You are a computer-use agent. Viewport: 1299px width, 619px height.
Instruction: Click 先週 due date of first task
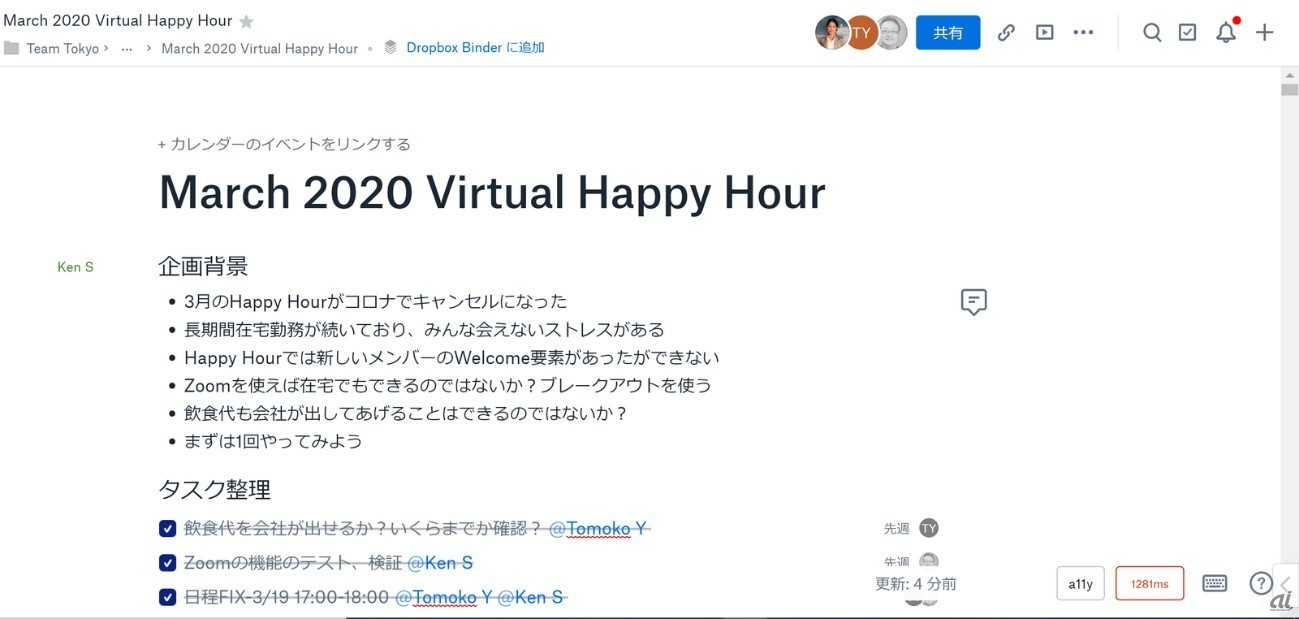click(x=896, y=528)
